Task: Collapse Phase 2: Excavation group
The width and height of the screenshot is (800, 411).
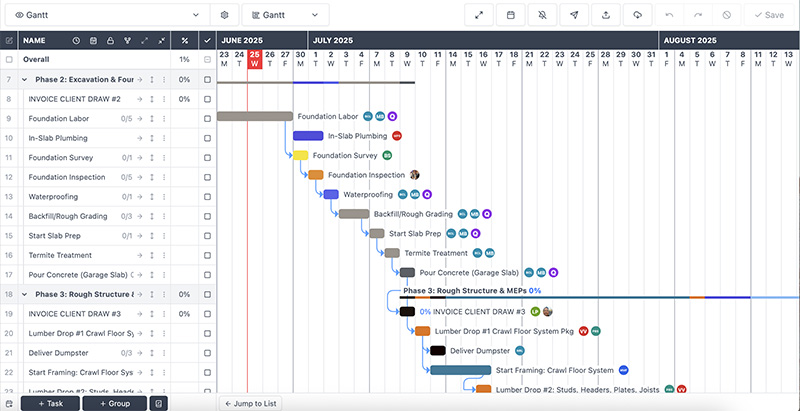Action: coord(23,79)
